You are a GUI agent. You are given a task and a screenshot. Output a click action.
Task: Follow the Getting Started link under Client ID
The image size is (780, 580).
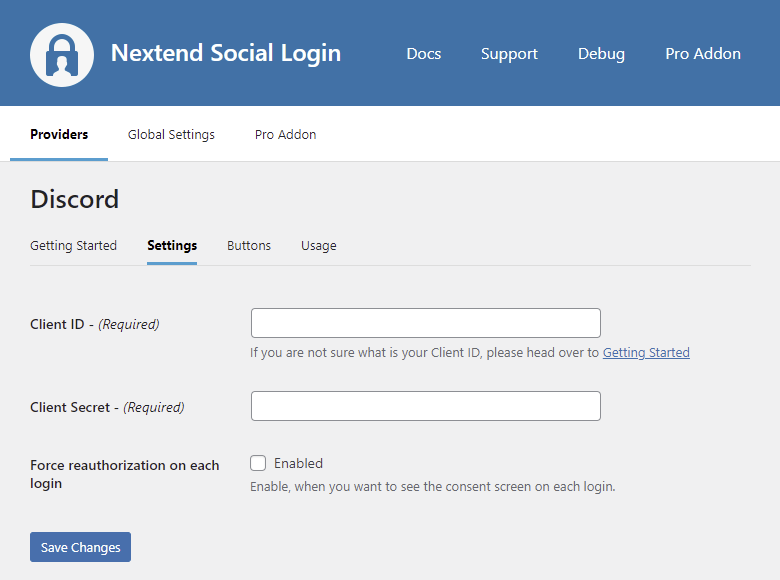(646, 352)
